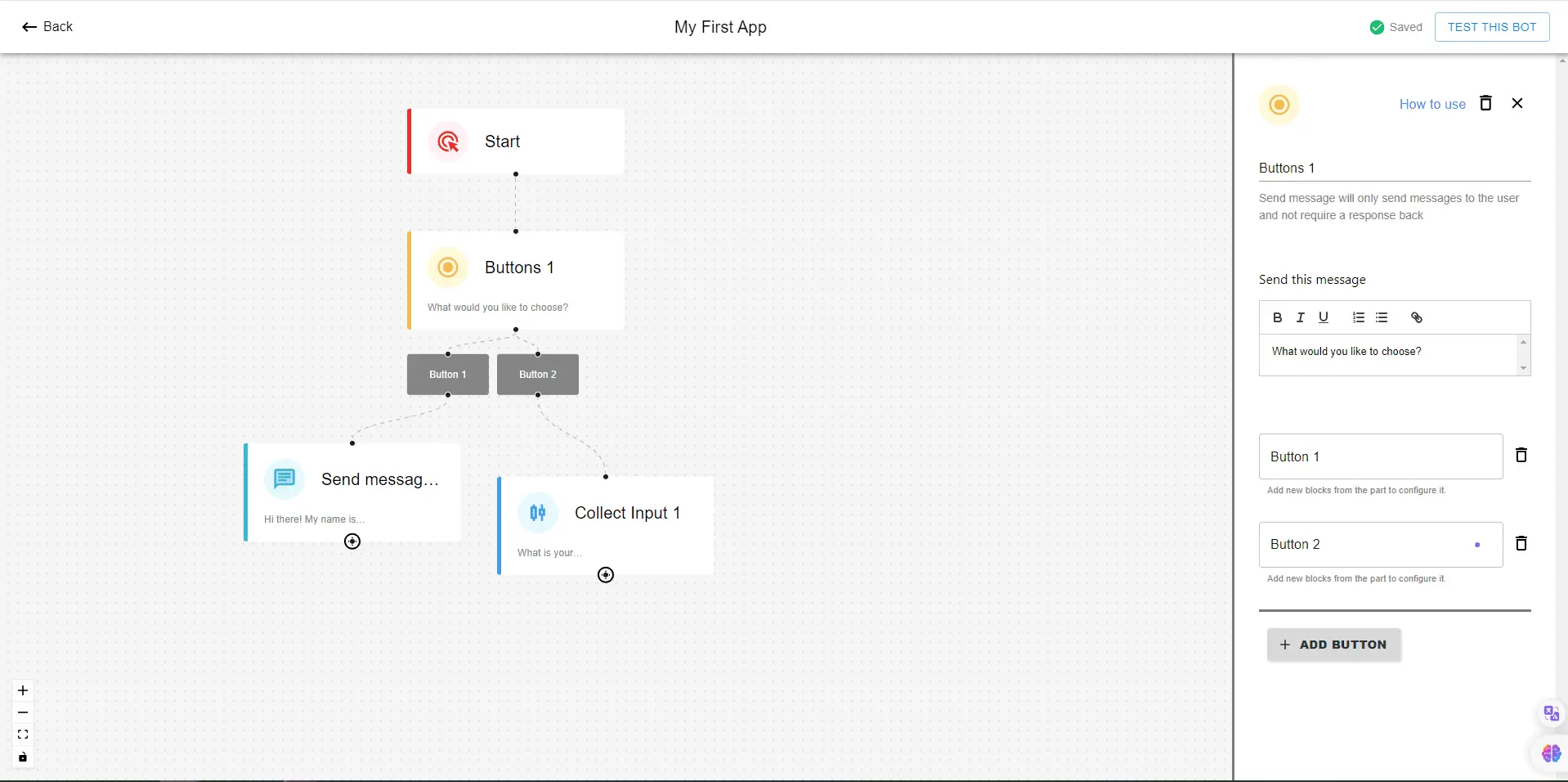1568x782 pixels.
Task: Insert a numbered list in message editor
Action: point(1359,317)
